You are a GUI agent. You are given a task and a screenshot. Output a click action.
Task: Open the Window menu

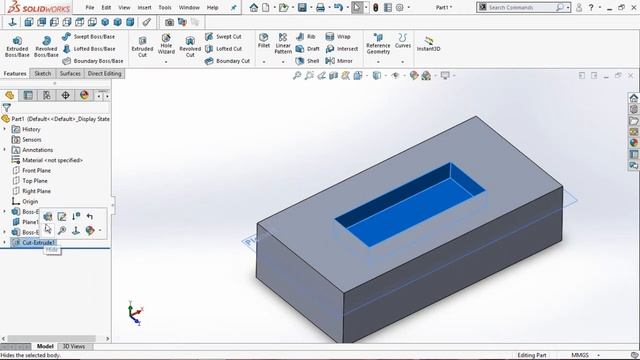coord(189,7)
